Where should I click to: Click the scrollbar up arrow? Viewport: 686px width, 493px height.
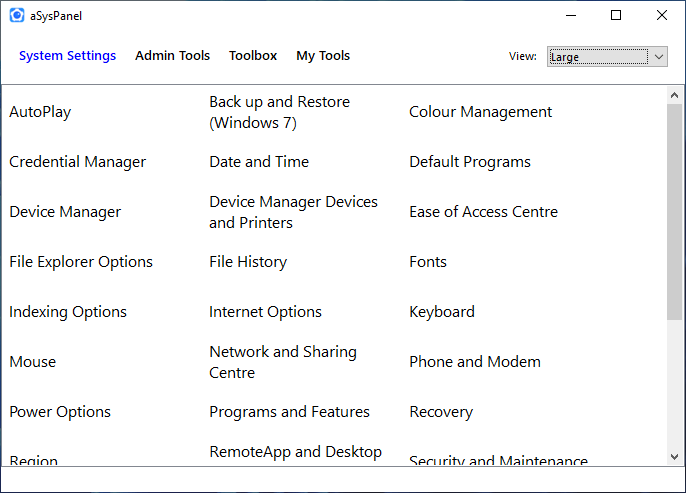pos(675,95)
